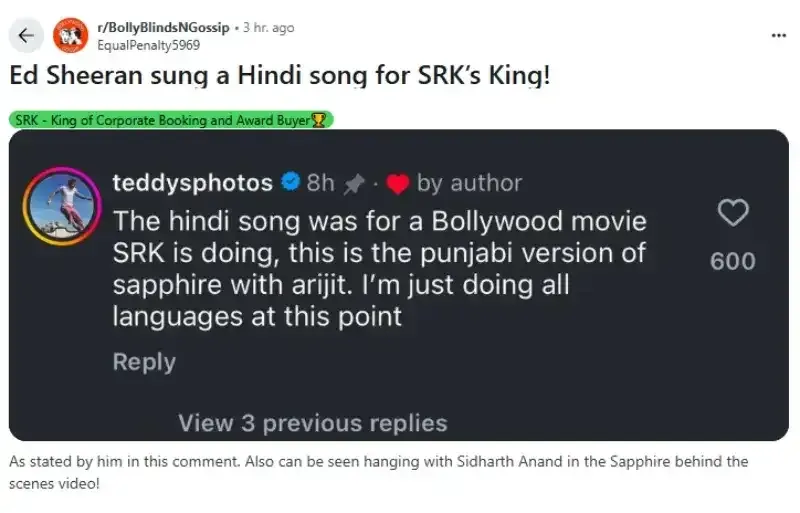Select the green SRK Corporate Booking flair
This screenshot has height=513, width=800.
[171, 120]
